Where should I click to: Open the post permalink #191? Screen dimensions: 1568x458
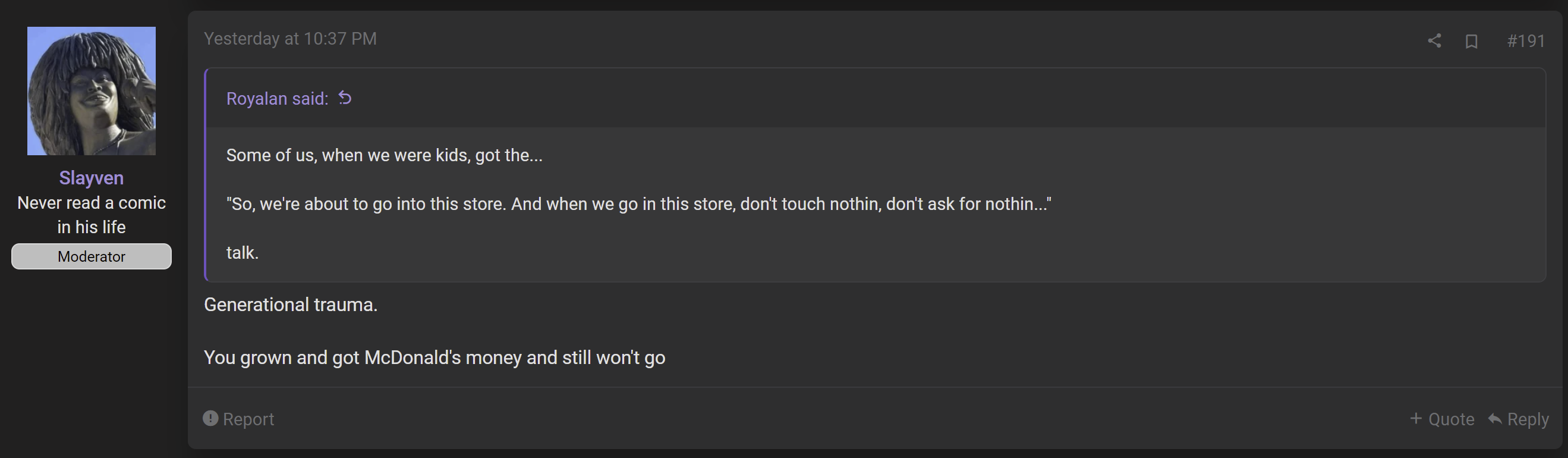click(x=1526, y=41)
